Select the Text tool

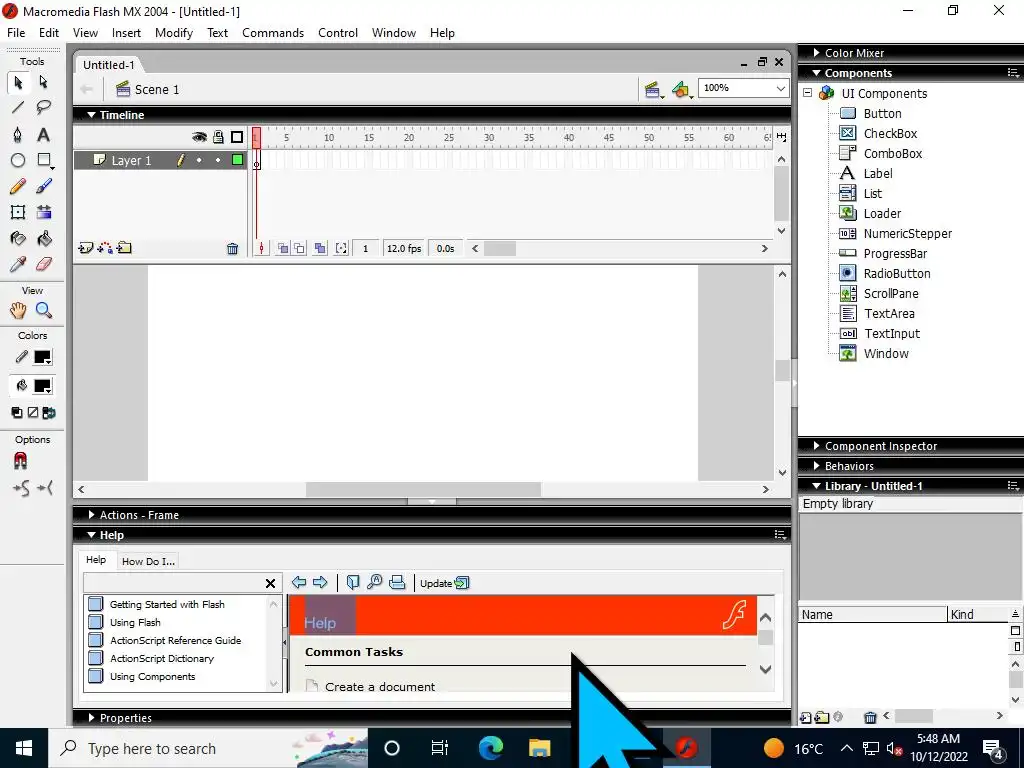(44, 135)
